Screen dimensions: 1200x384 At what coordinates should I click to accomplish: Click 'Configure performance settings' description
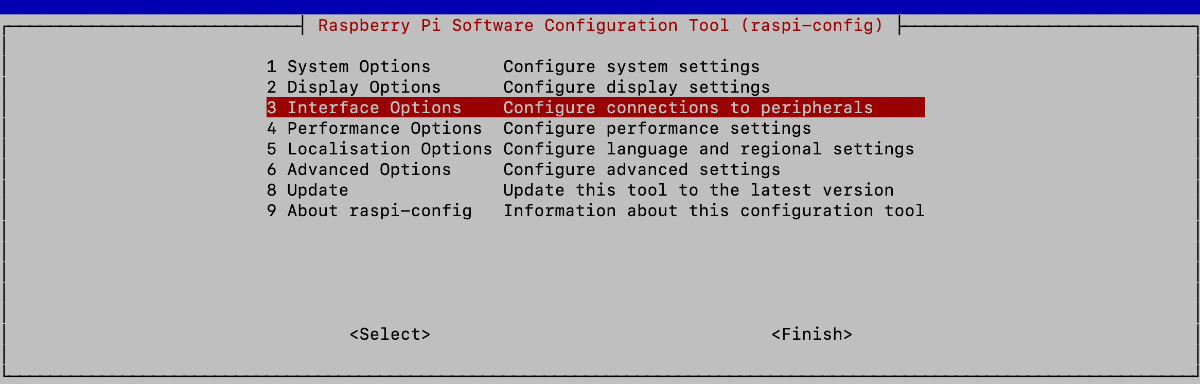657,128
